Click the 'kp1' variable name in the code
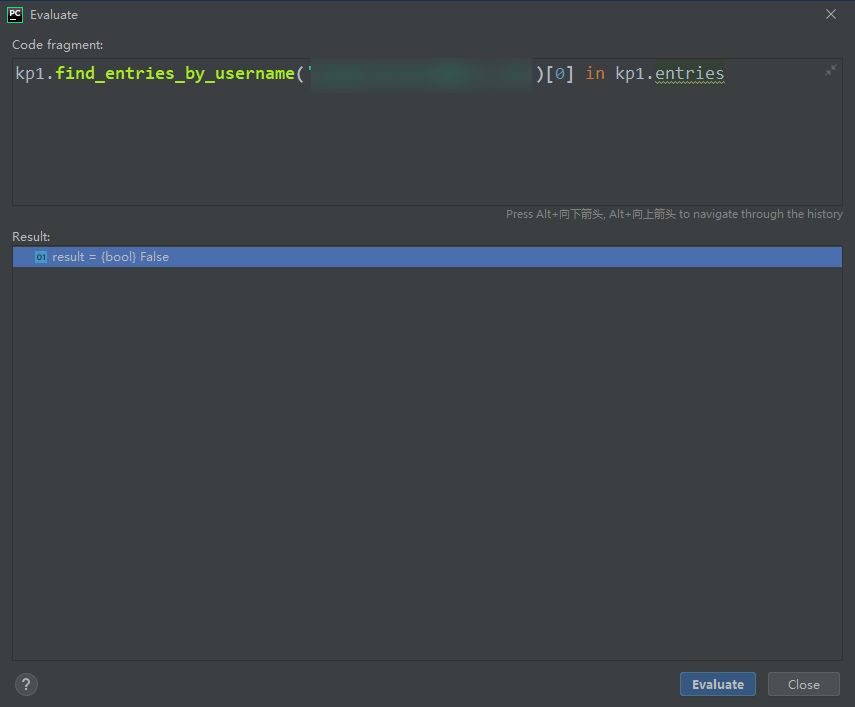Viewport: 855px width, 707px height. tap(27, 73)
